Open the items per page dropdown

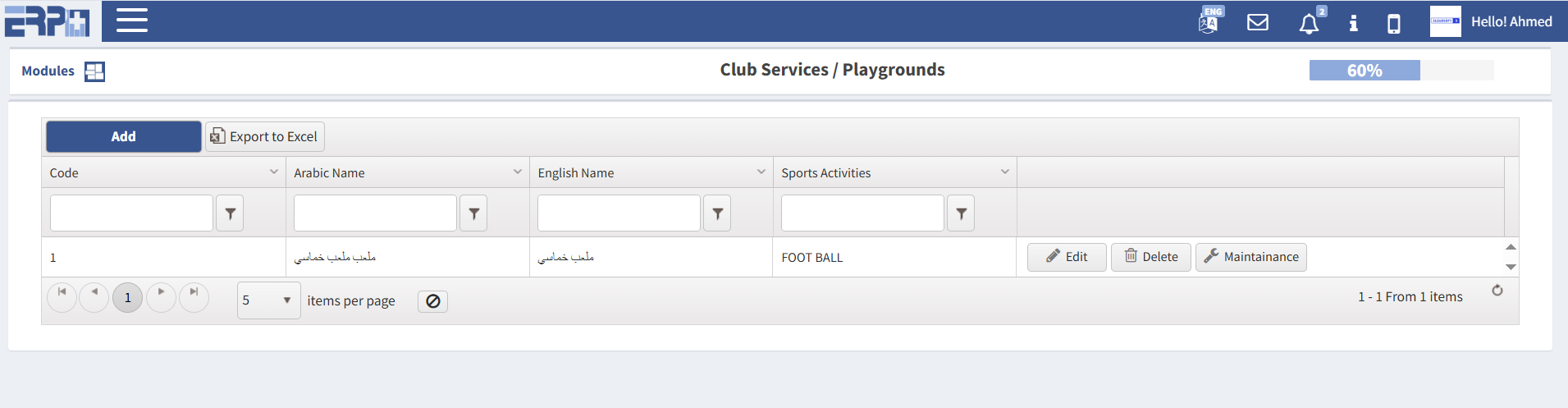pos(268,300)
